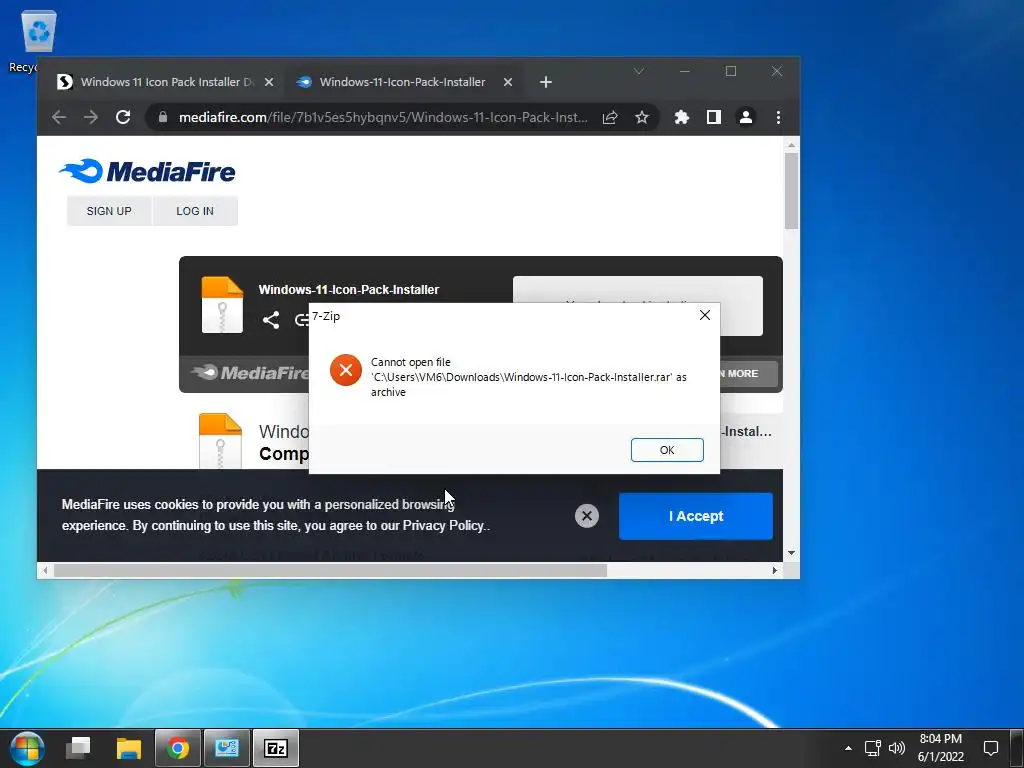This screenshot has height=768, width=1024.
Task: Bookmark this page with star icon
Action: (642, 118)
